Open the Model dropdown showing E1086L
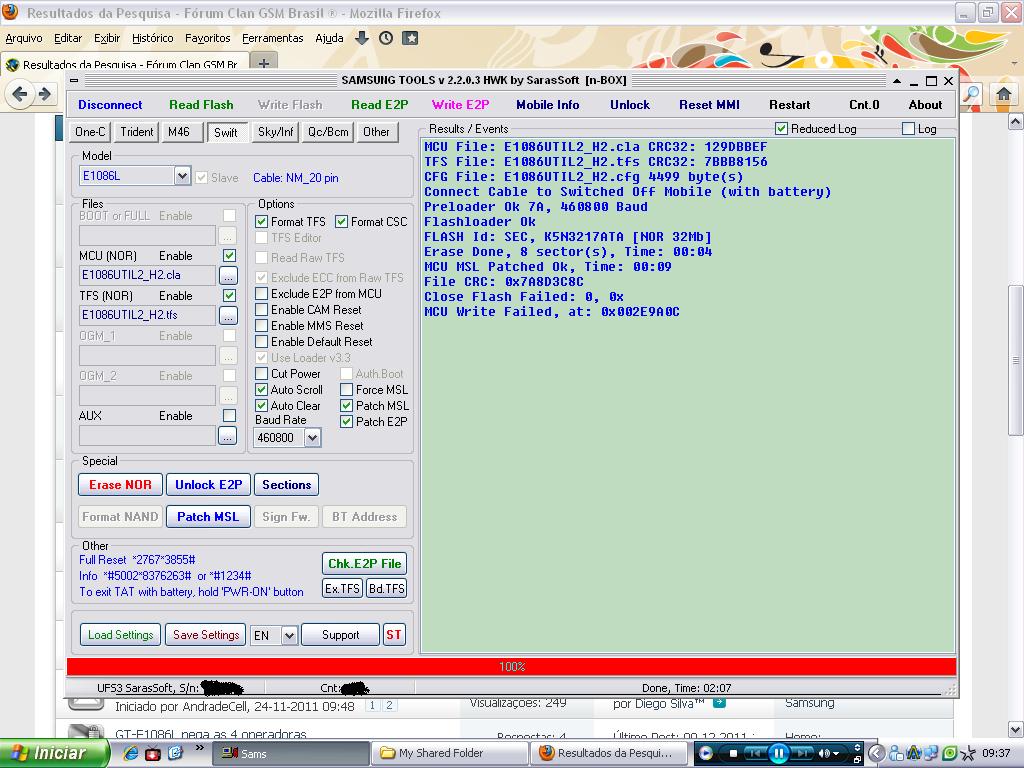The width and height of the screenshot is (1024, 768). 182,176
